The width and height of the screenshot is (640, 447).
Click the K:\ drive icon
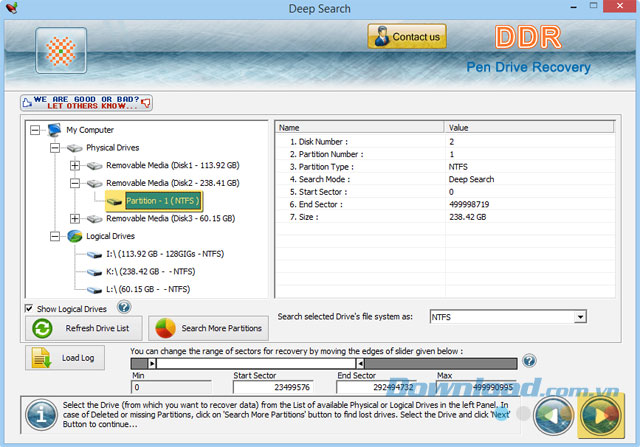click(95, 272)
